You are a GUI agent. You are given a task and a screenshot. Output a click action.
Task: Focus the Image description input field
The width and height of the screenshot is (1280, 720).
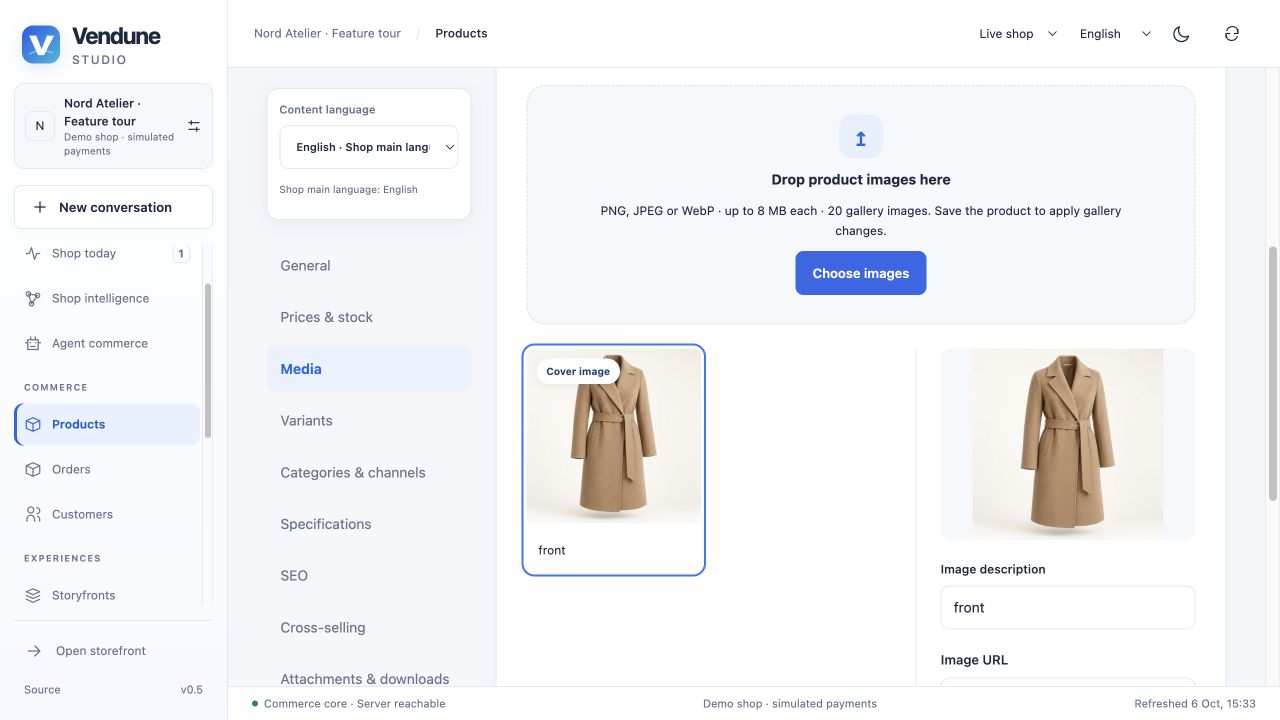1068,608
